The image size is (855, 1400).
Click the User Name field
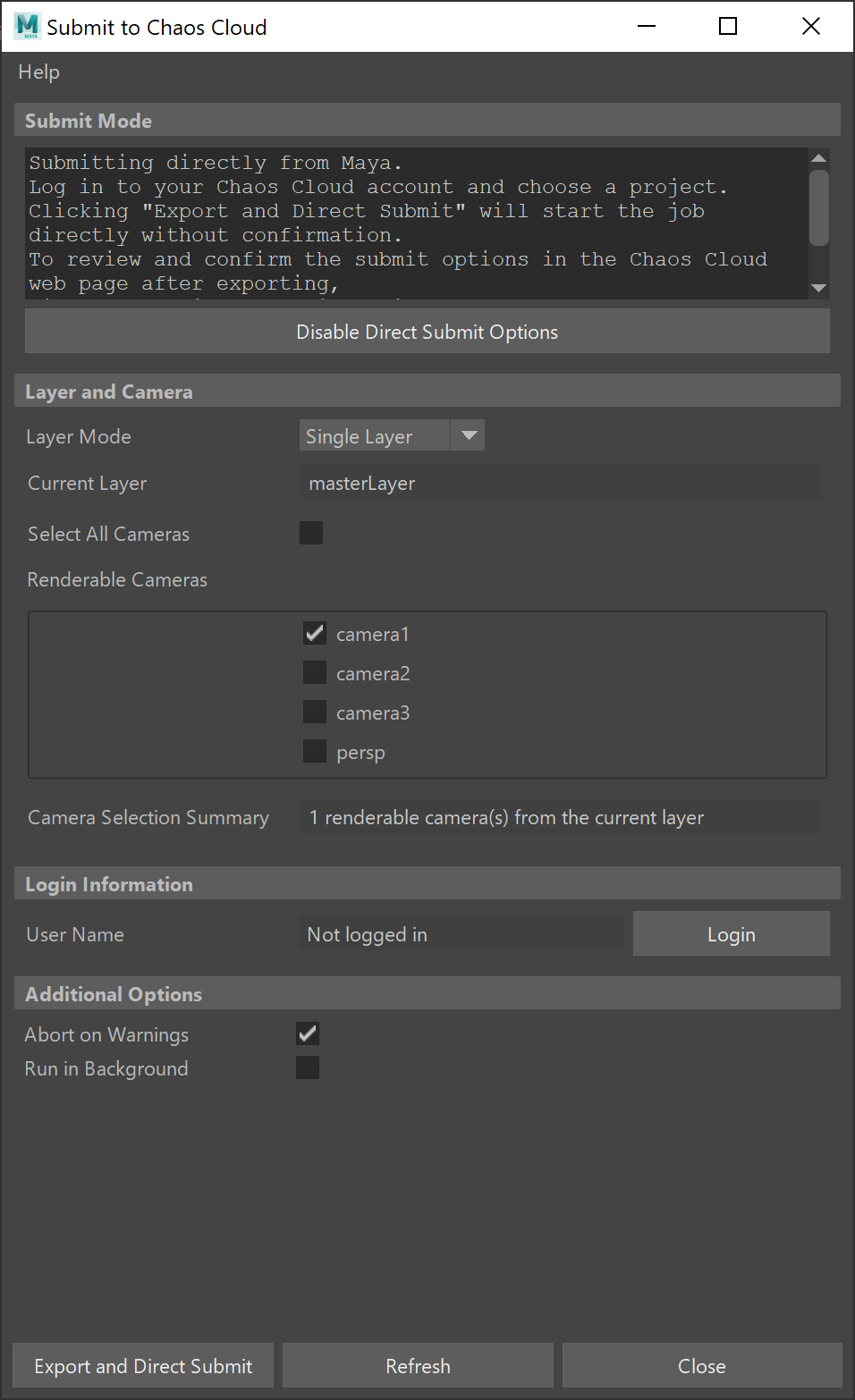point(461,934)
